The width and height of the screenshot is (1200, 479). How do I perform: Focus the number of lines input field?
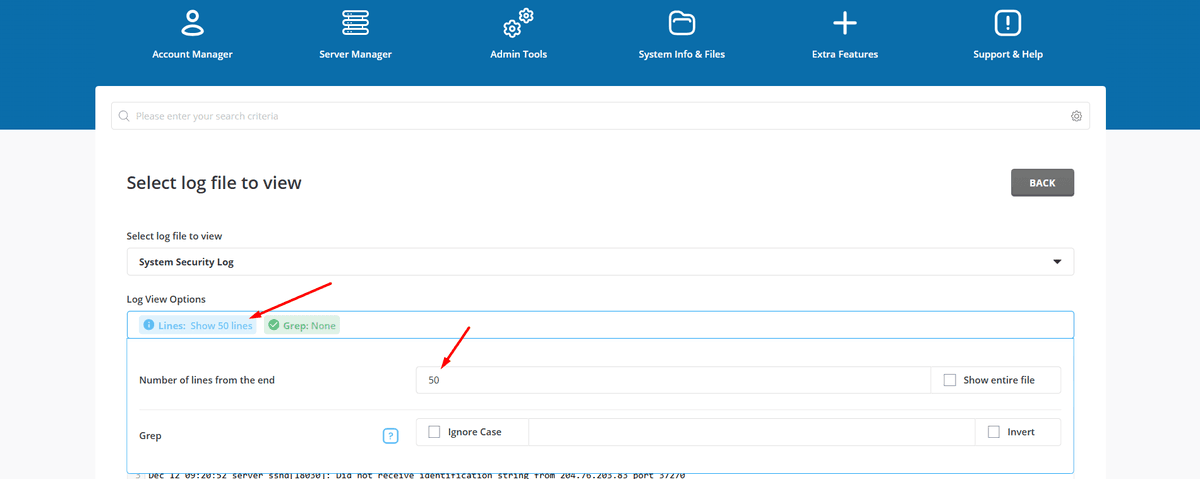(672, 380)
